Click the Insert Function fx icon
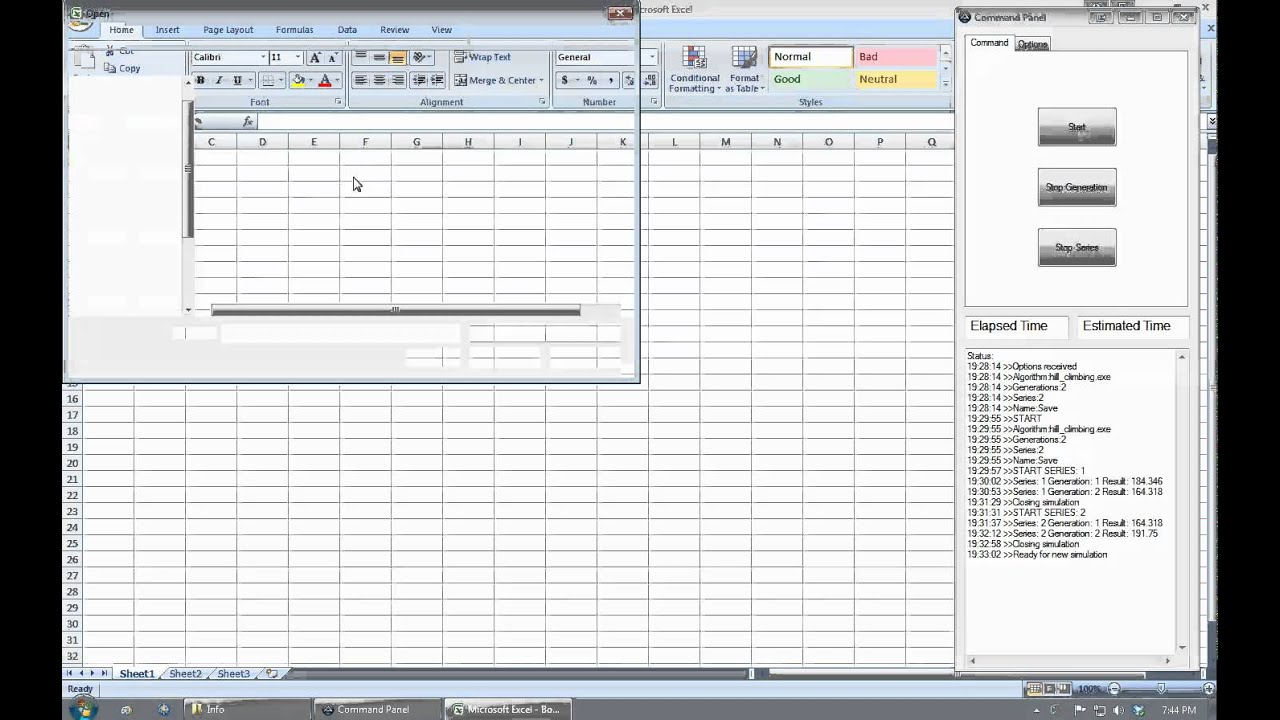The width and height of the screenshot is (1280, 720). 248,121
